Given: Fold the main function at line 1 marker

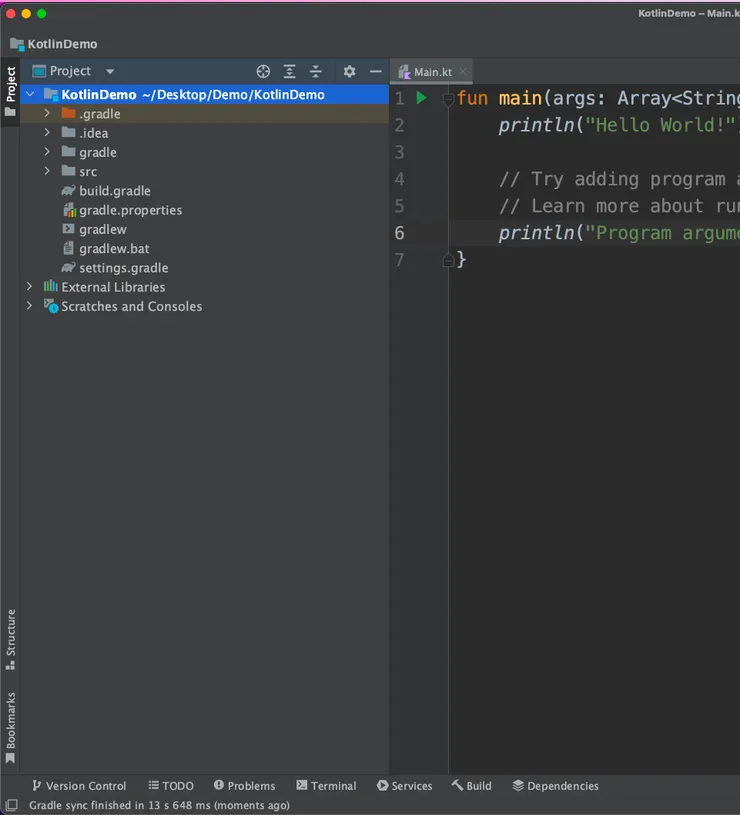Looking at the screenshot, I should pyautogui.click(x=448, y=98).
